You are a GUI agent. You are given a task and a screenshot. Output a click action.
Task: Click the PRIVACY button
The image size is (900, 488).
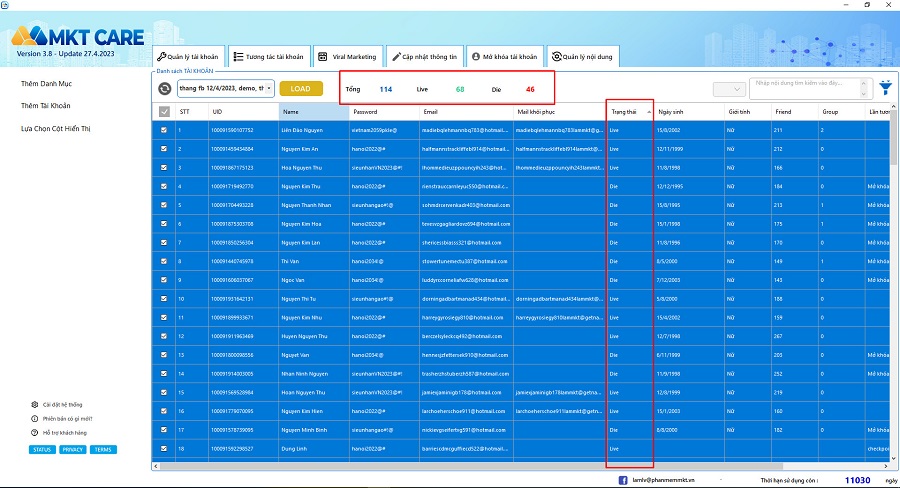[x=72, y=450]
